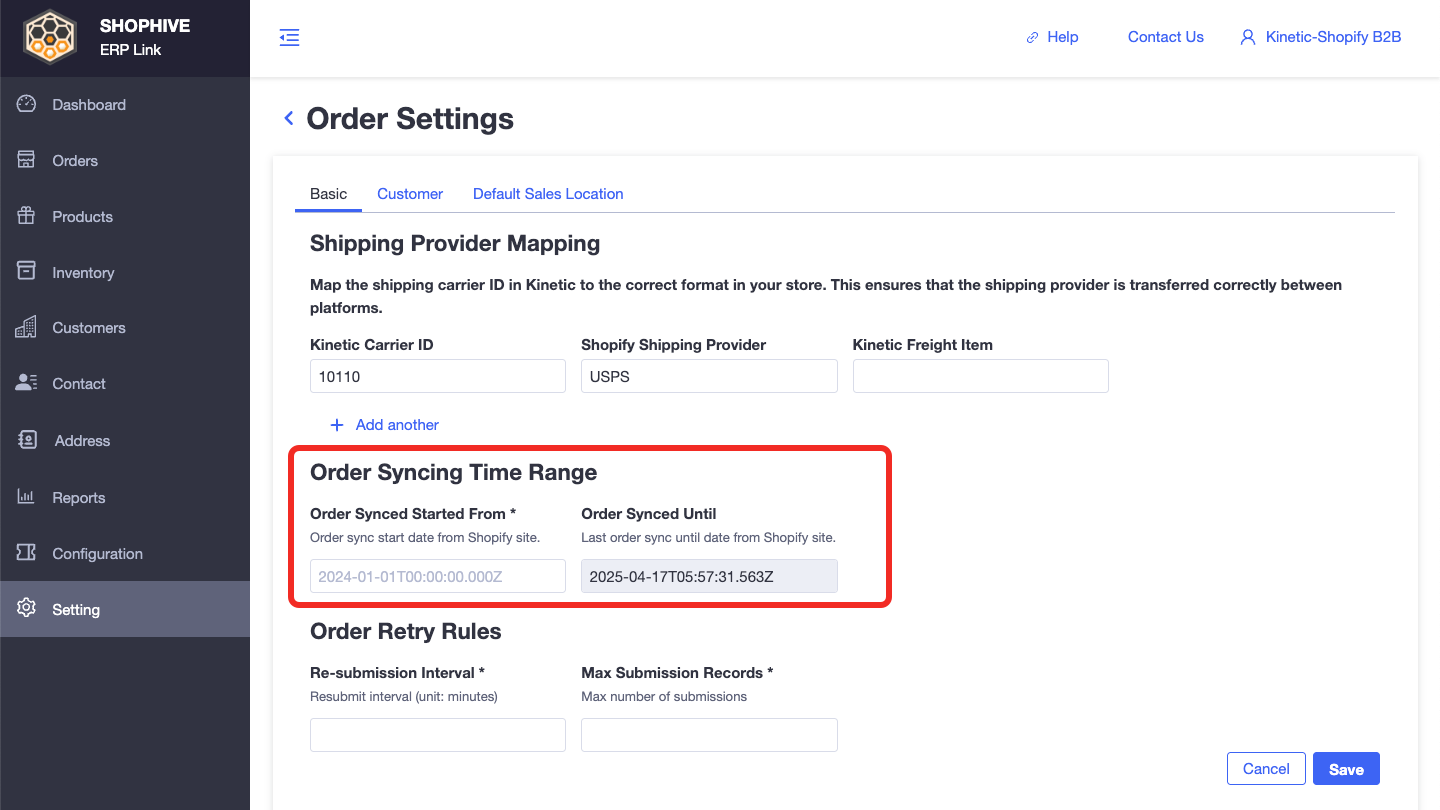1440x810 pixels.
Task: Click the Re-submission Interval input field
Action: click(x=438, y=735)
